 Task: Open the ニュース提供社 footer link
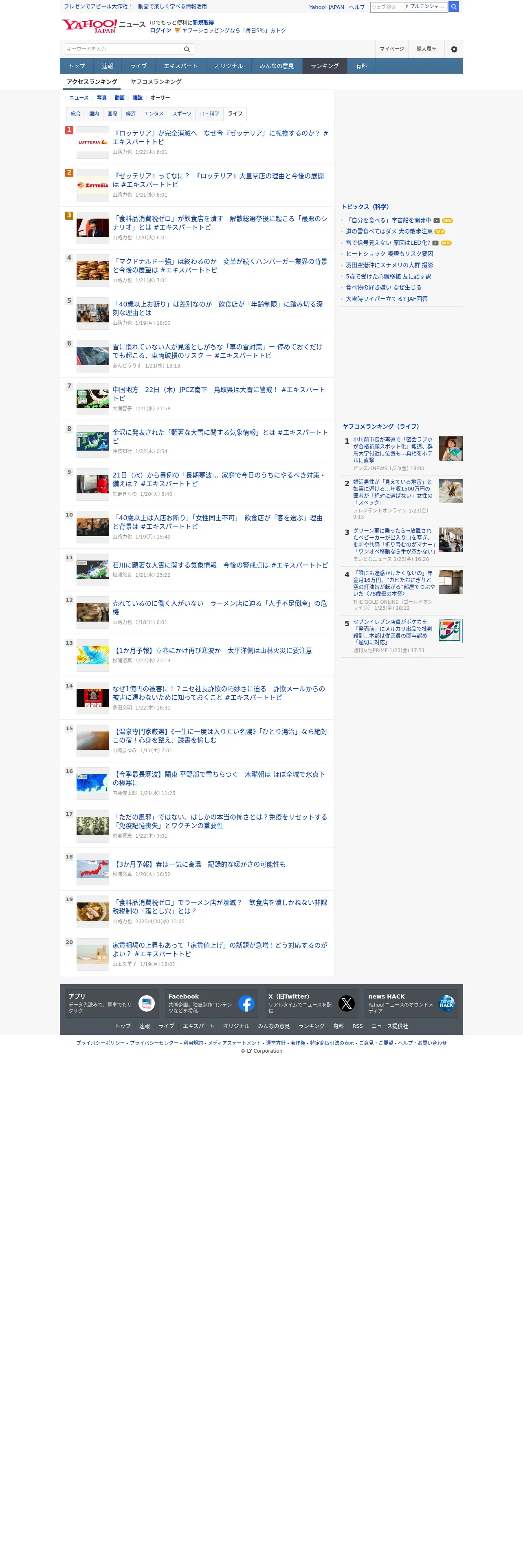390,1026
